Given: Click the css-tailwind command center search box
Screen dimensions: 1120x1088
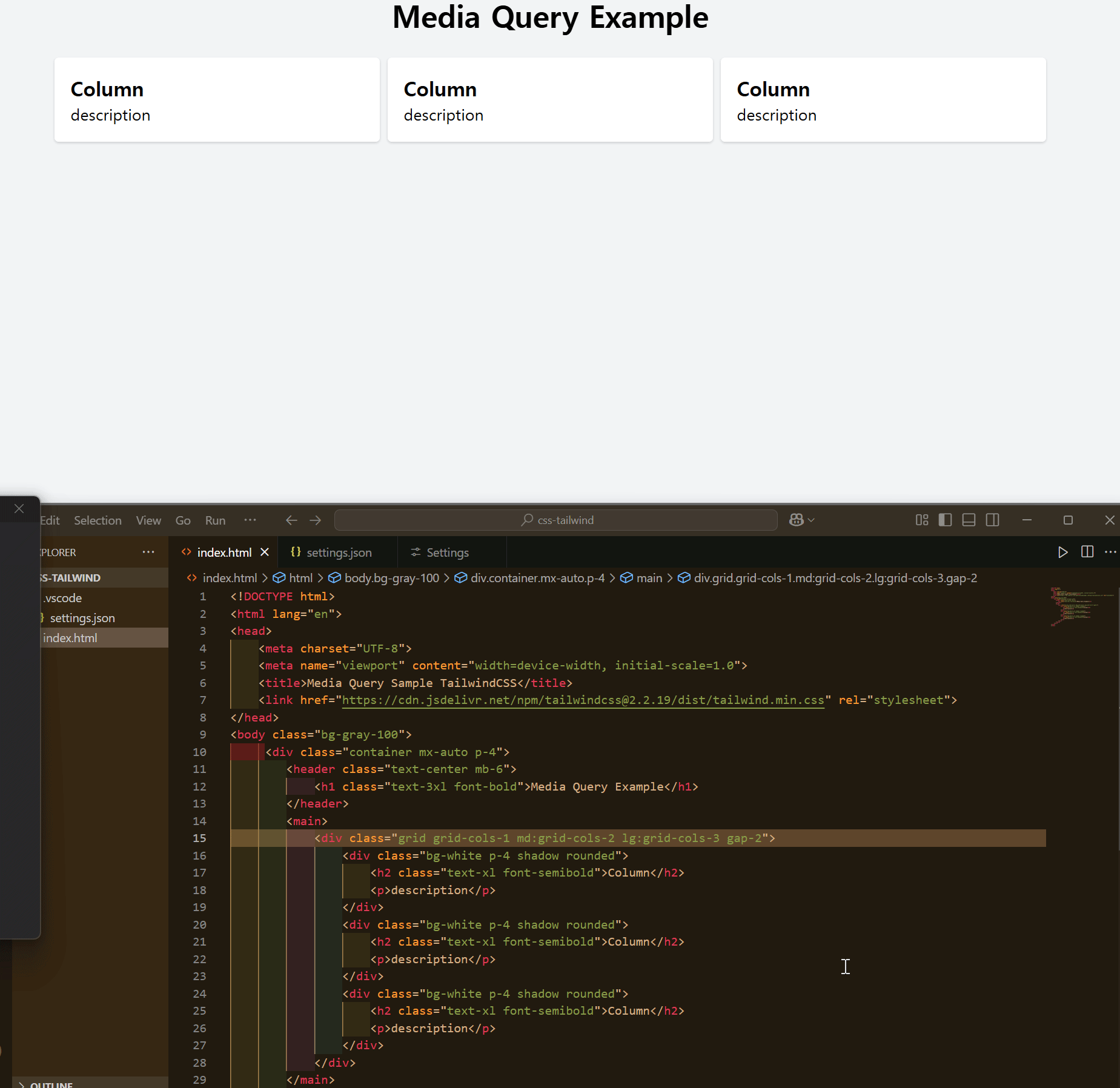Looking at the screenshot, I should [555, 520].
